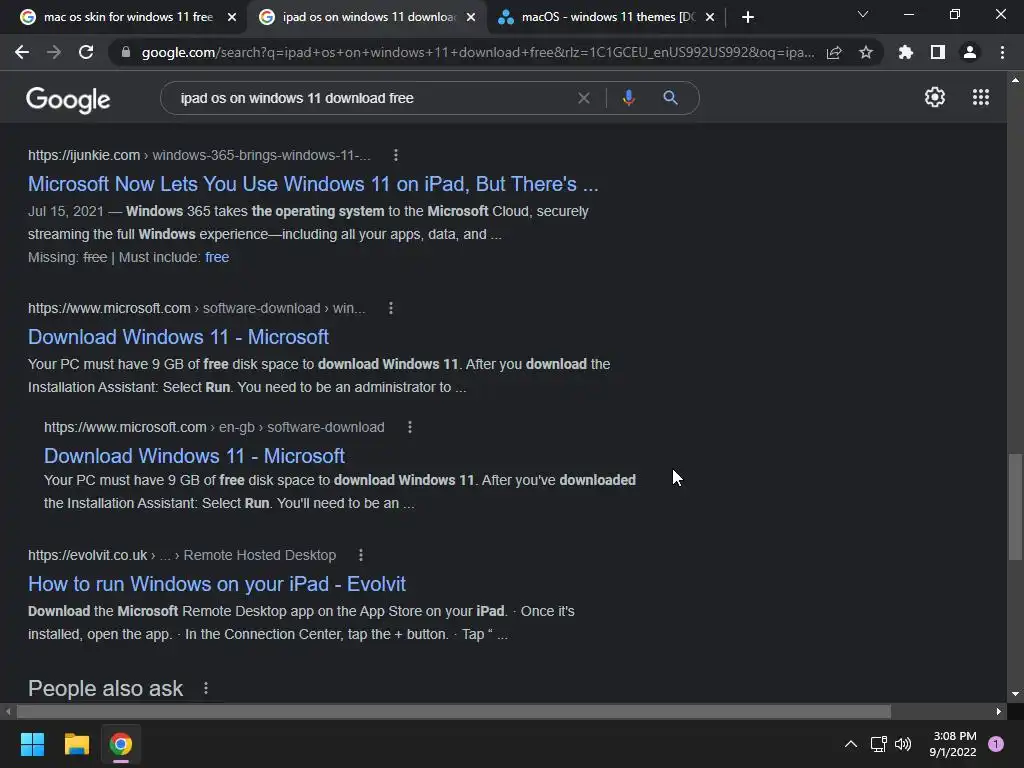
Task: Clear the Google search box text
Action: point(584,98)
